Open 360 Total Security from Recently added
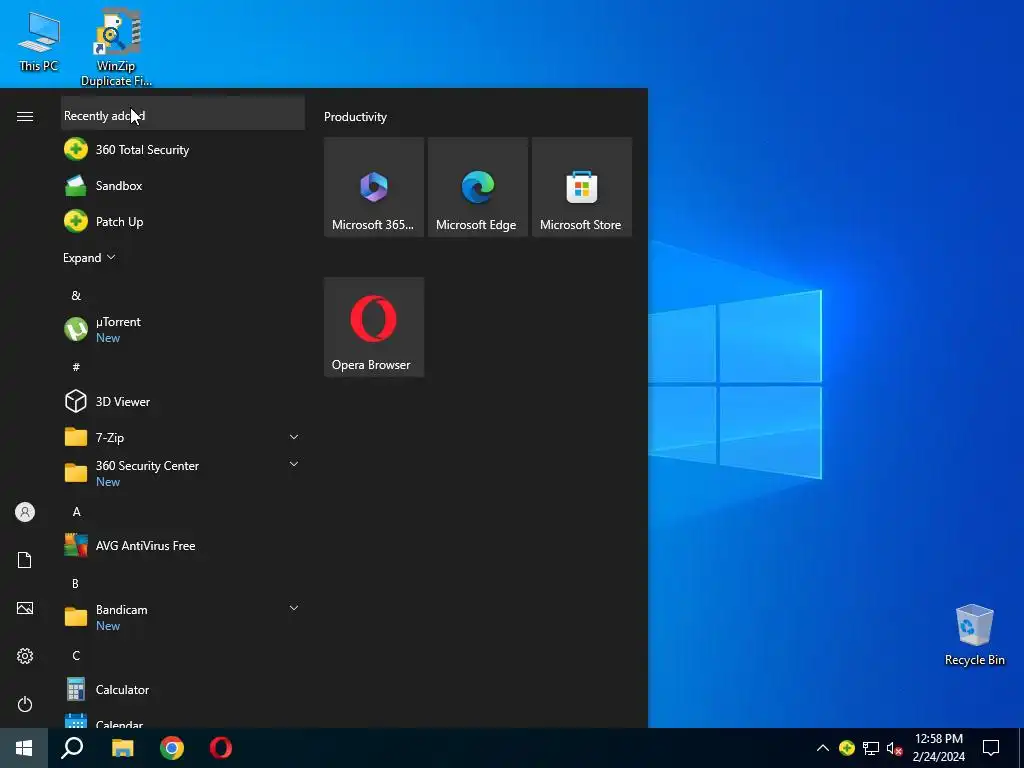The width and height of the screenshot is (1024, 768). pyautogui.click(x=183, y=150)
